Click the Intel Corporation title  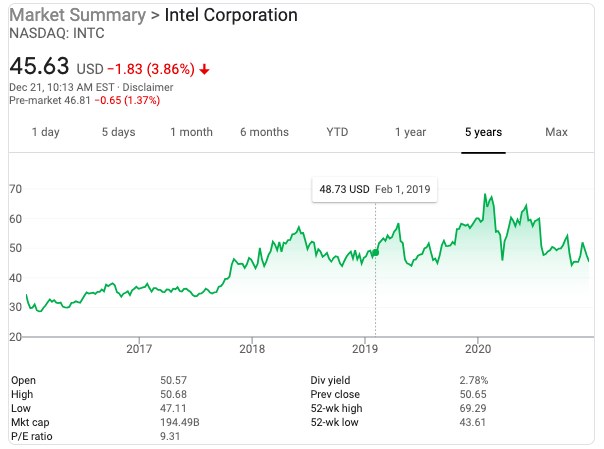230,16
